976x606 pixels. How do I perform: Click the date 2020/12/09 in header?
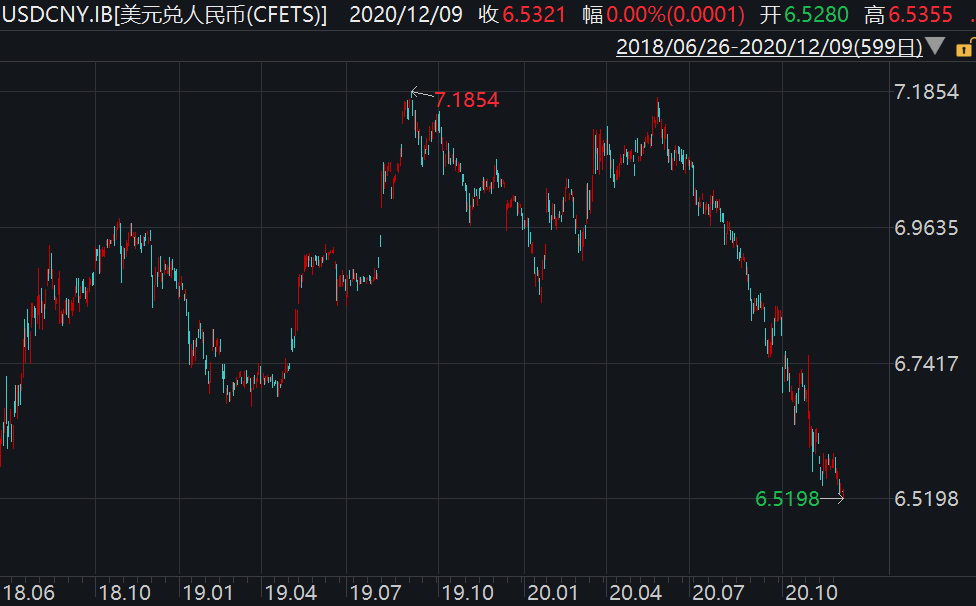click(406, 14)
